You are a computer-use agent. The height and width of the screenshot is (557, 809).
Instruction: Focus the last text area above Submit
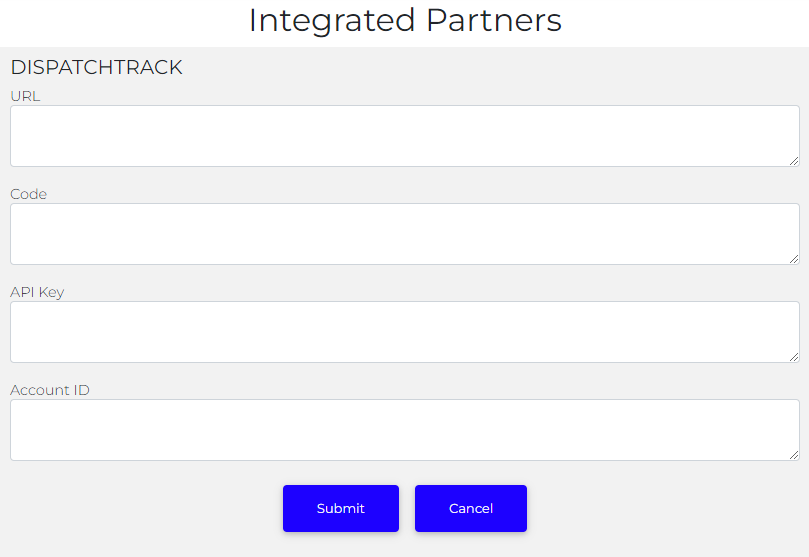pos(404,429)
